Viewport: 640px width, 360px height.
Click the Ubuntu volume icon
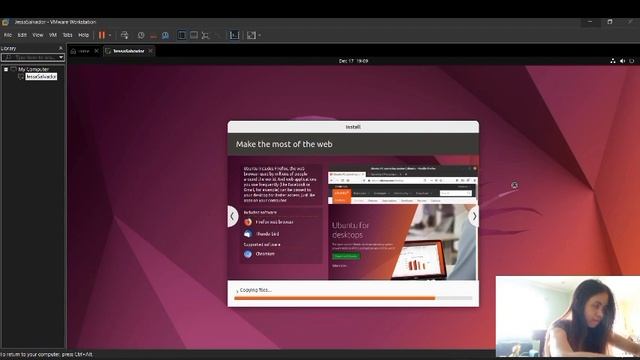click(622, 61)
